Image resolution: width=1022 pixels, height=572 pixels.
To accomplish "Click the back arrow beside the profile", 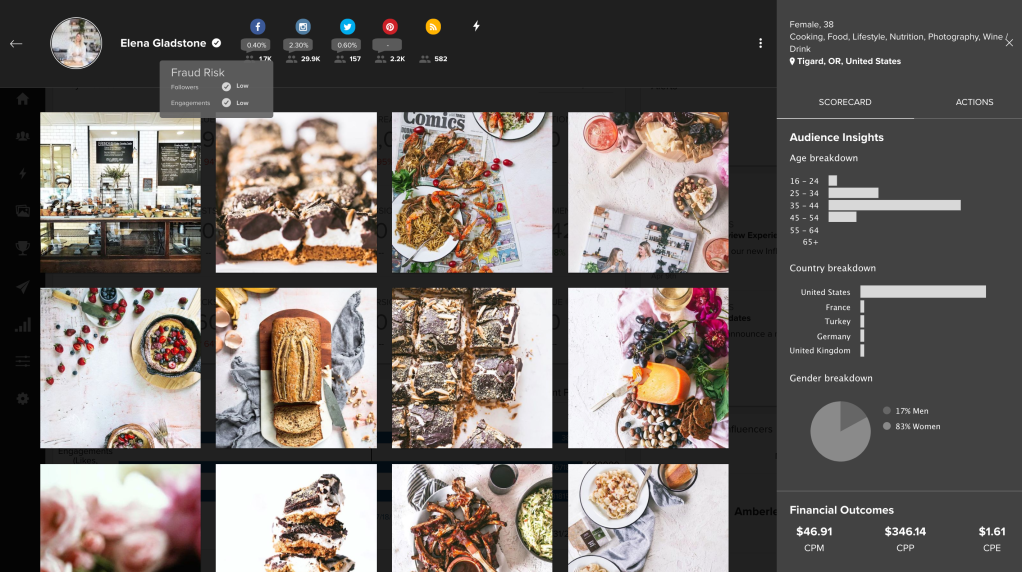I will pyautogui.click(x=16, y=44).
